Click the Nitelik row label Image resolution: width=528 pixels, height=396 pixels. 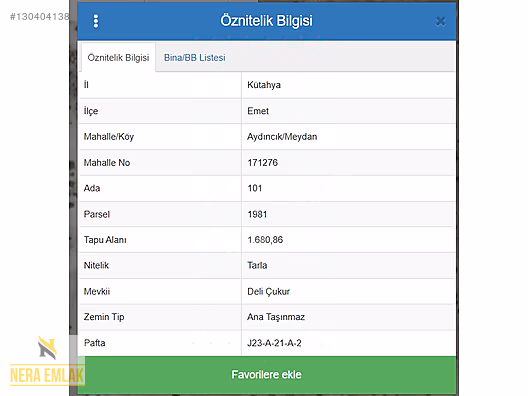96,265
